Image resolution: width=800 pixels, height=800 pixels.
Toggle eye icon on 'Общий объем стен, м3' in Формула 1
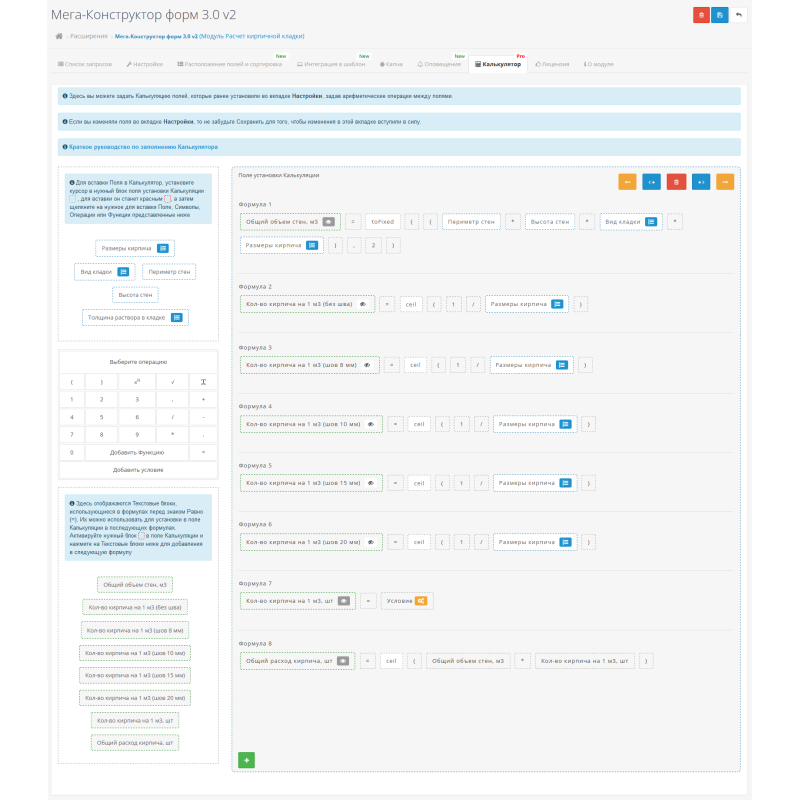click(329, 221)
